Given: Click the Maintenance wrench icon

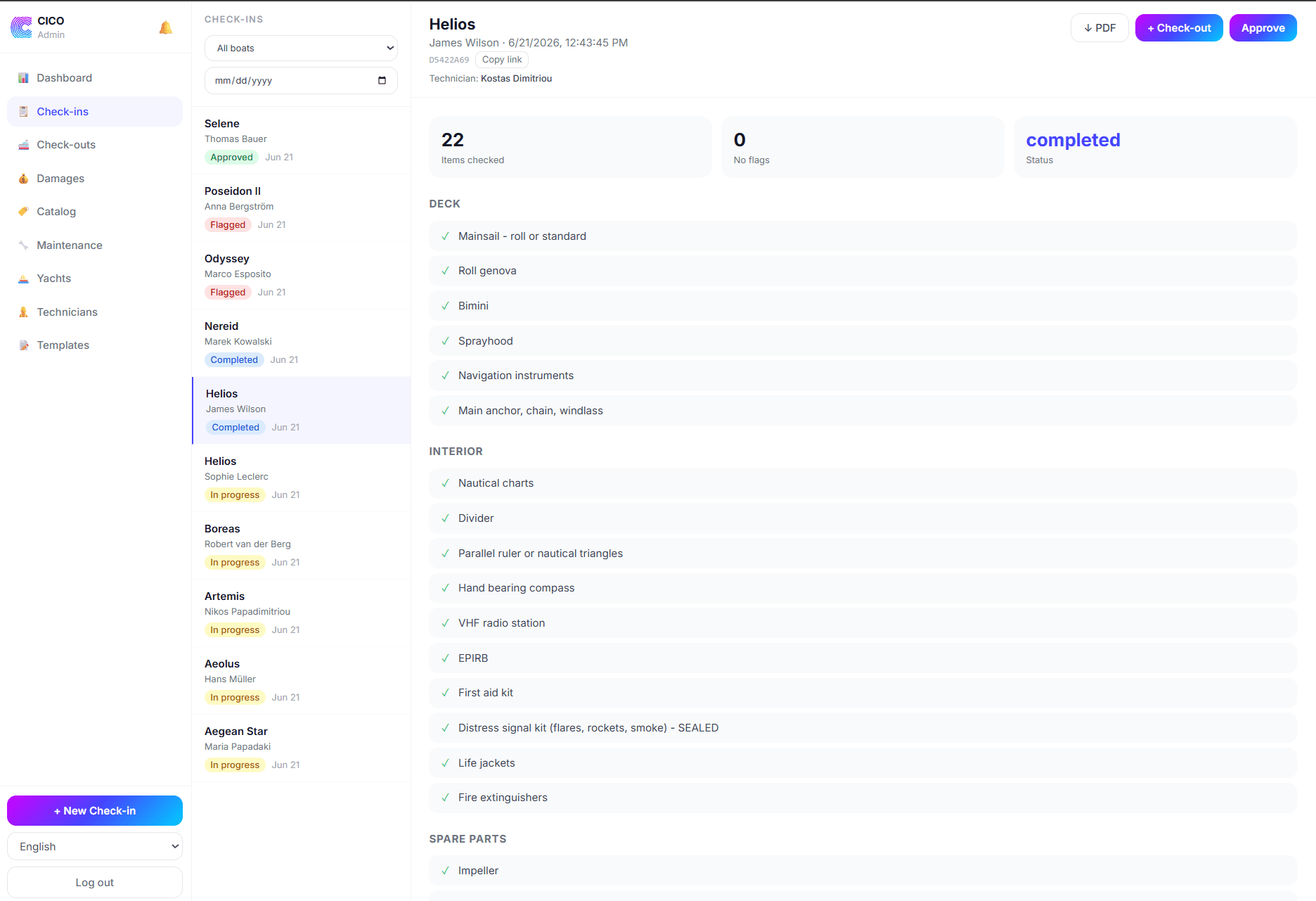Looking at the screenshot, I should pyautogui.click(x=23, y=245).
